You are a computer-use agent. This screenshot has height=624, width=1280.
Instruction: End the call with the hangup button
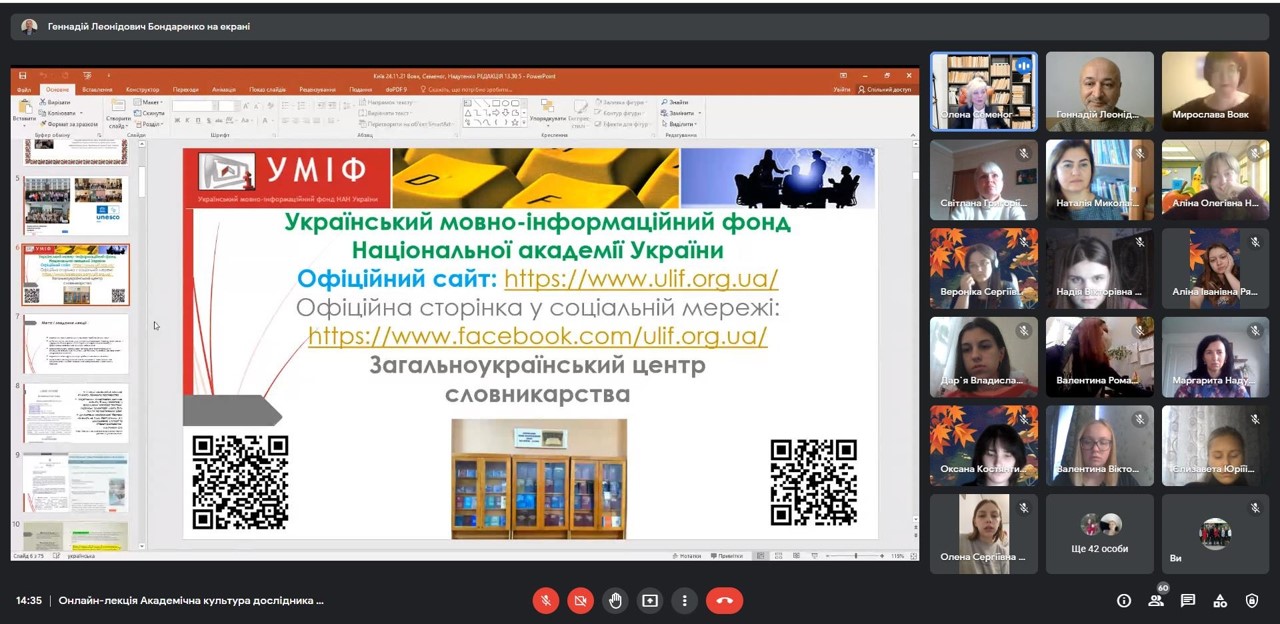click(725, 600)
